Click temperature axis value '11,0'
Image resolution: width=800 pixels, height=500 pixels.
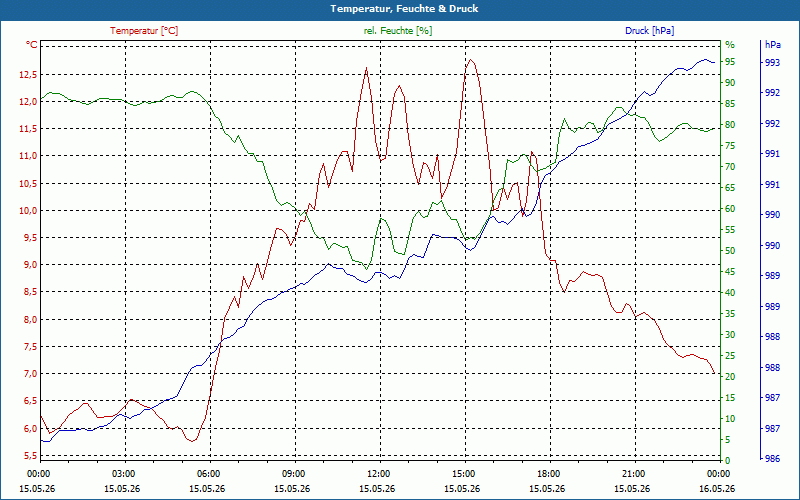pos(28,156)
